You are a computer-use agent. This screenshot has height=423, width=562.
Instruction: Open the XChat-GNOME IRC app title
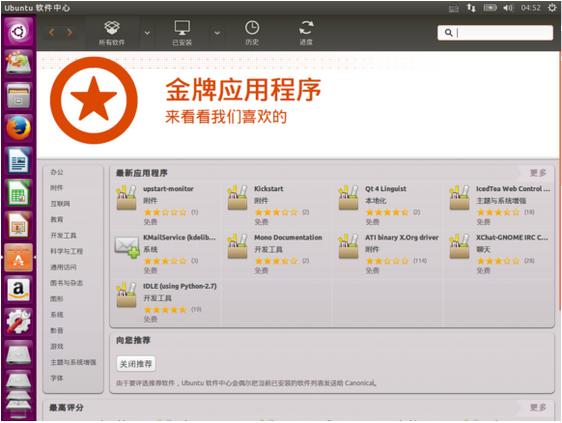pyautogui.click(x=512, y=237)
